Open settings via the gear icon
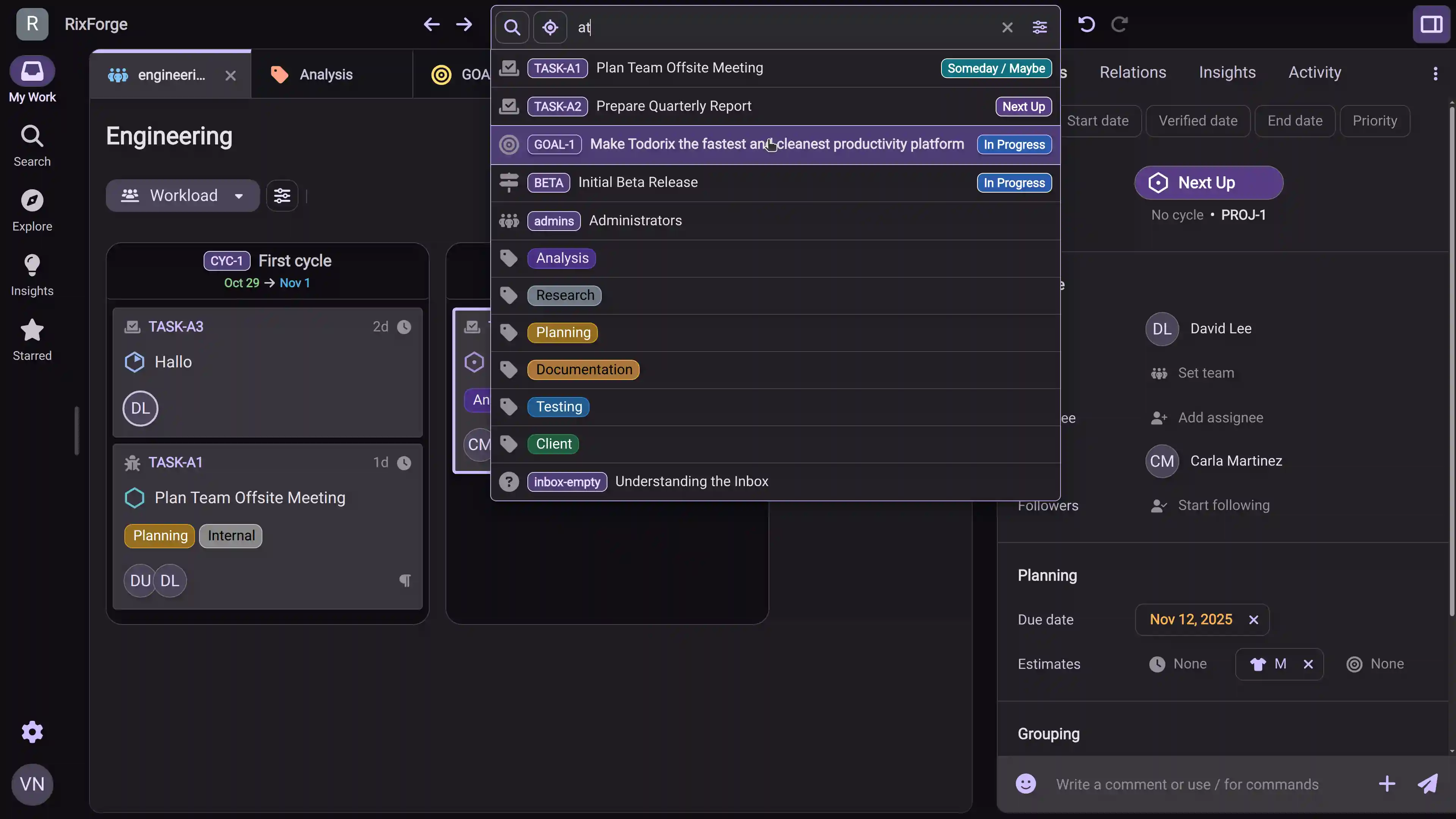 (31, 731)
